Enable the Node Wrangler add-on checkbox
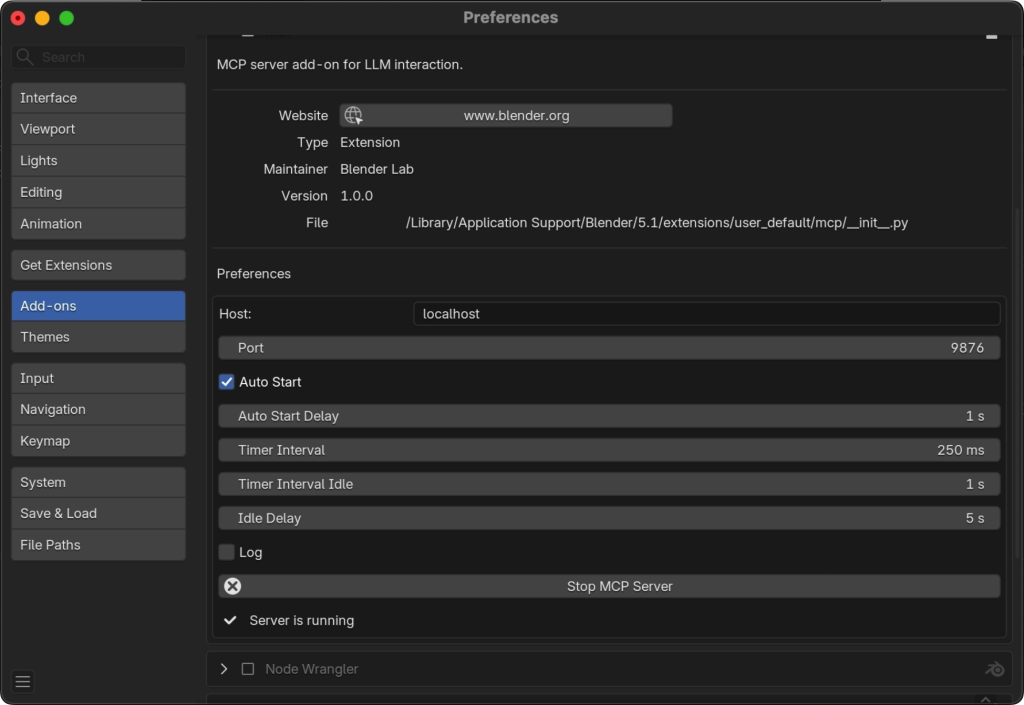Screen dimensions: 1024x705 [248, 669]
